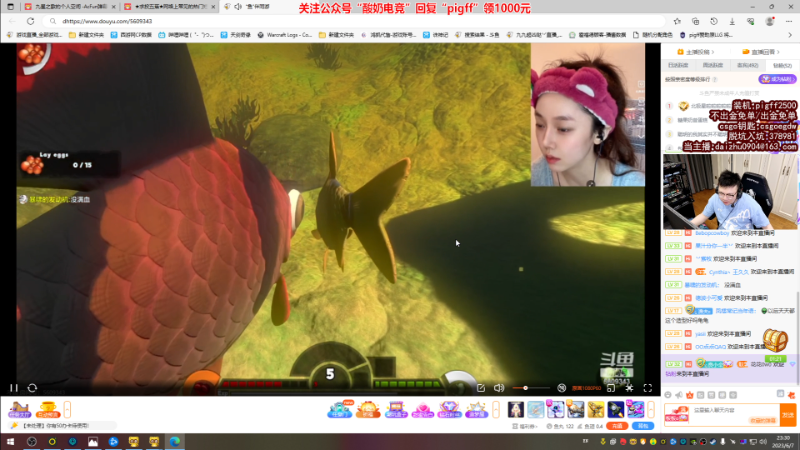Reload the live stream player

point(32,388)
